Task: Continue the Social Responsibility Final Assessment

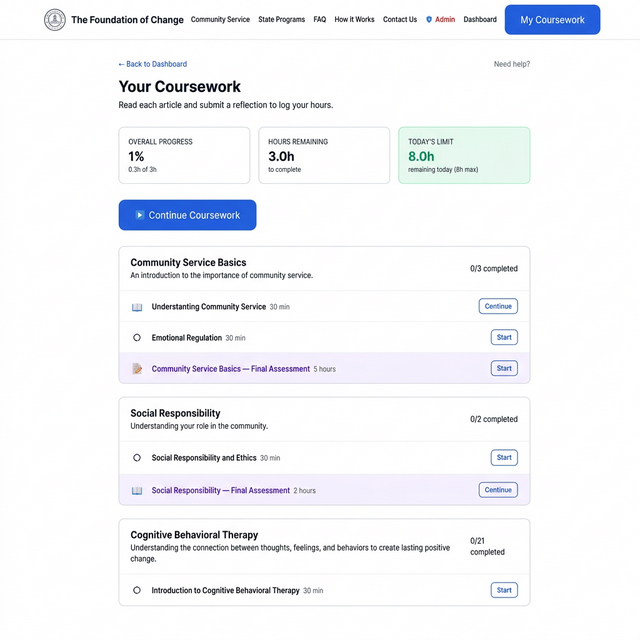Action: coord(497,490)
